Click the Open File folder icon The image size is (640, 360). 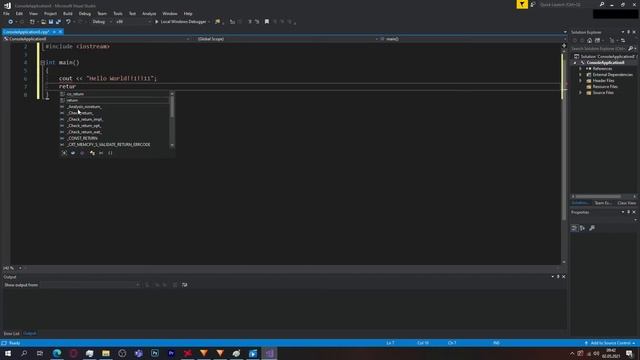coord(43,22)
